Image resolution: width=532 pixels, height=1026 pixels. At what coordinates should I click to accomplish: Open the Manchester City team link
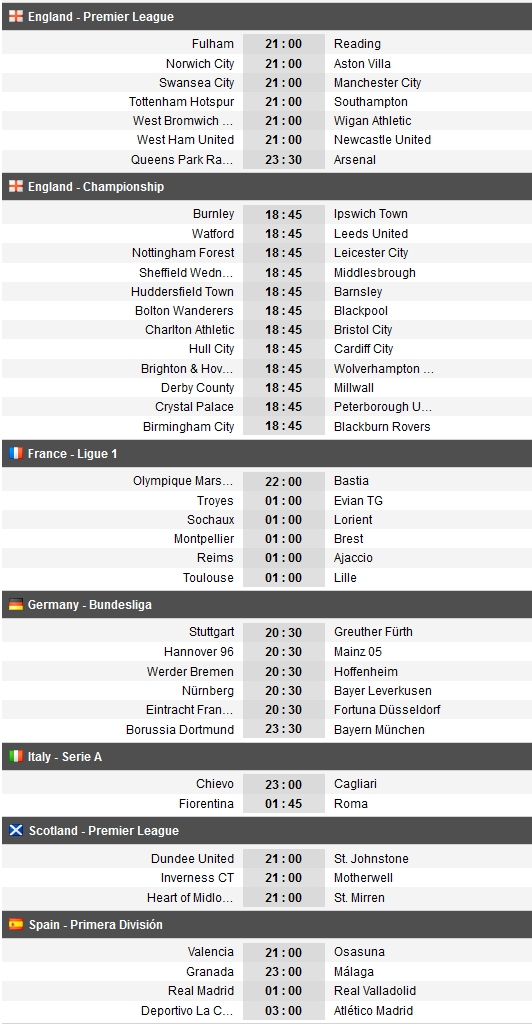click(x=378, y=82)
